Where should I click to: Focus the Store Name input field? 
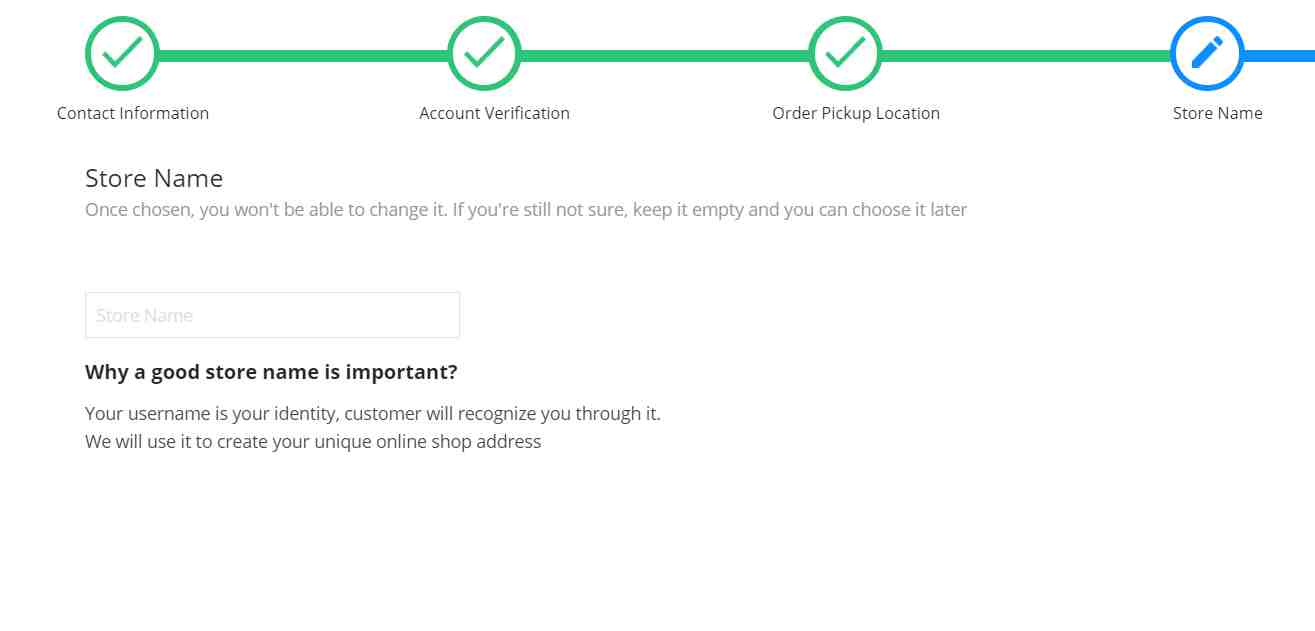point(272,315)
